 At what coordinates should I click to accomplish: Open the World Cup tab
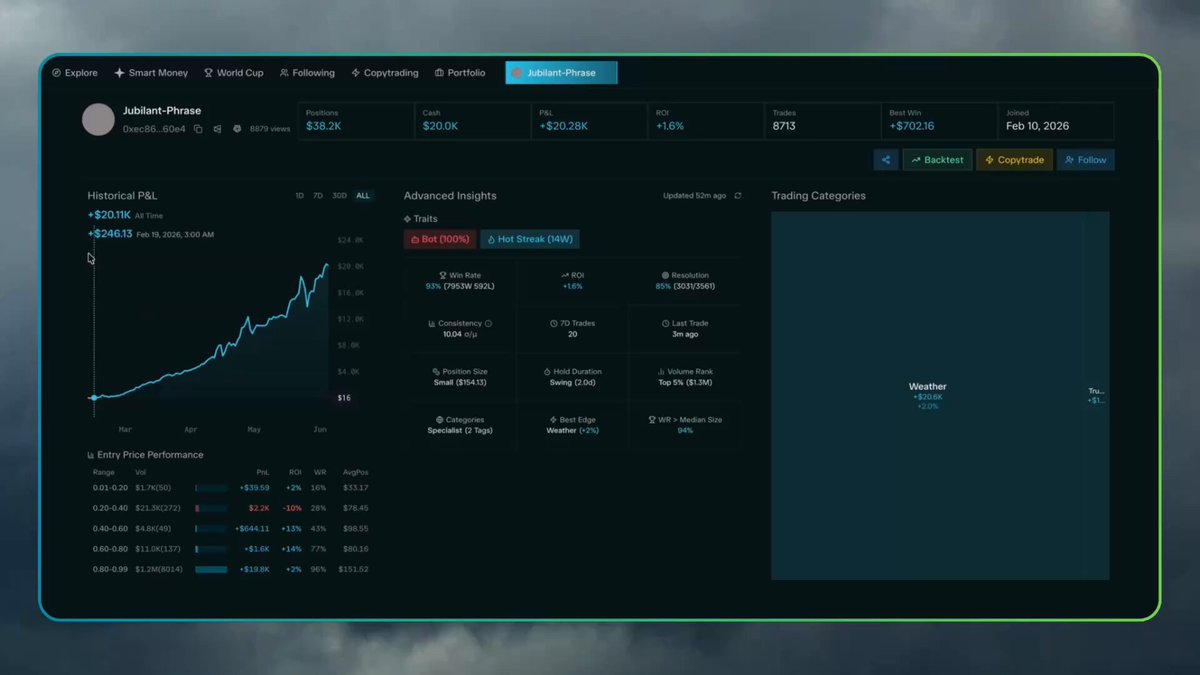pos(234,73)
